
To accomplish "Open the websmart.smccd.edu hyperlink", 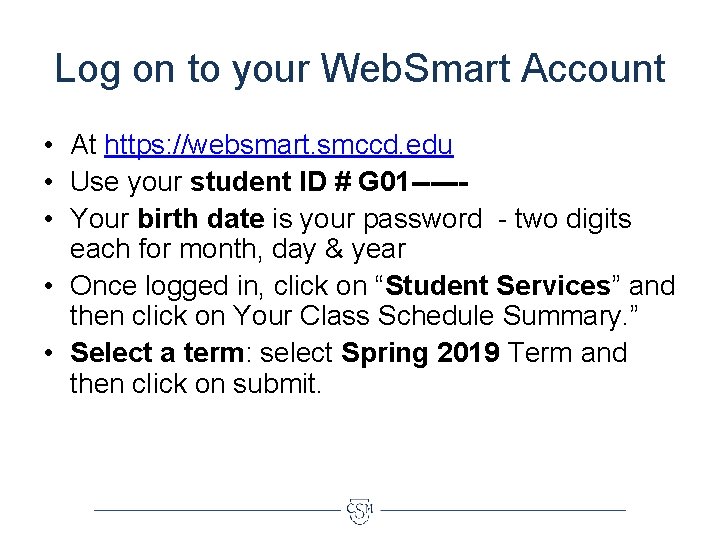I will click(278, 145).
